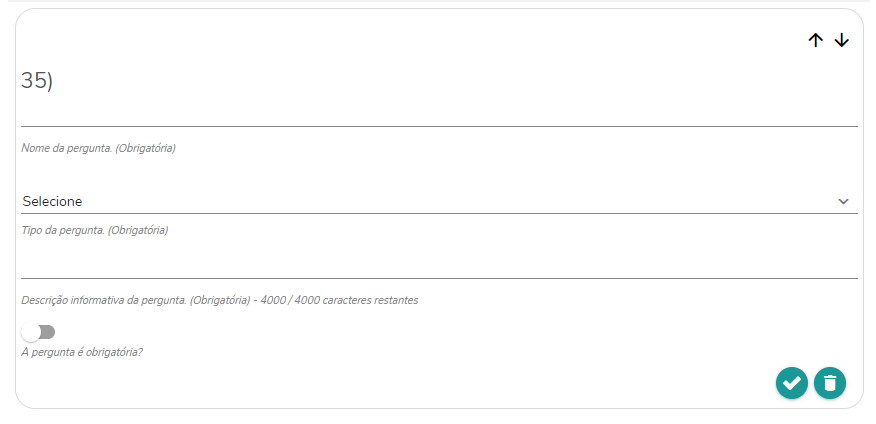876x424 pixels.
Task: Click the question number "35)"
Action: (37, 81)
